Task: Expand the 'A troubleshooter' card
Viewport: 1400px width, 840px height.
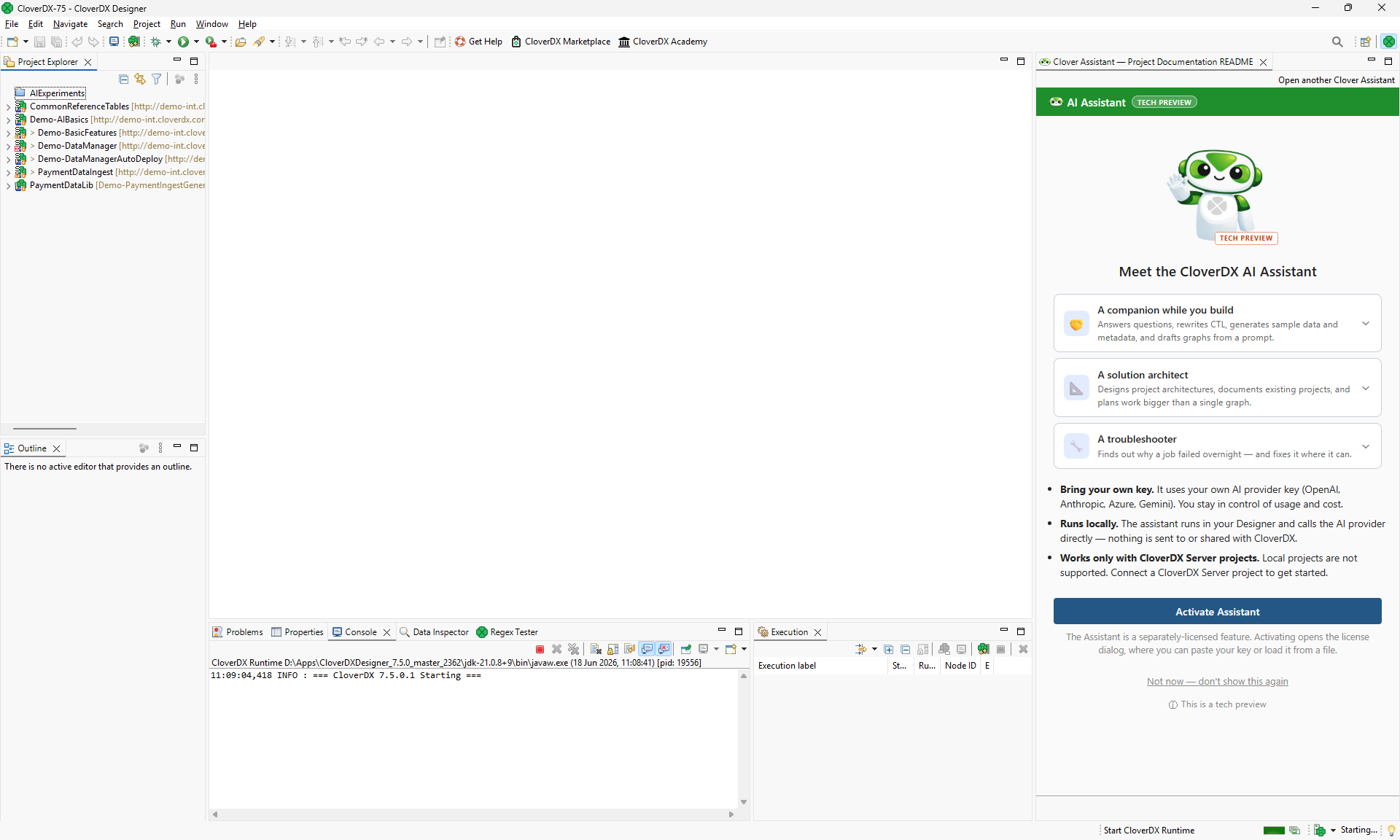Action: point(1366,446)
